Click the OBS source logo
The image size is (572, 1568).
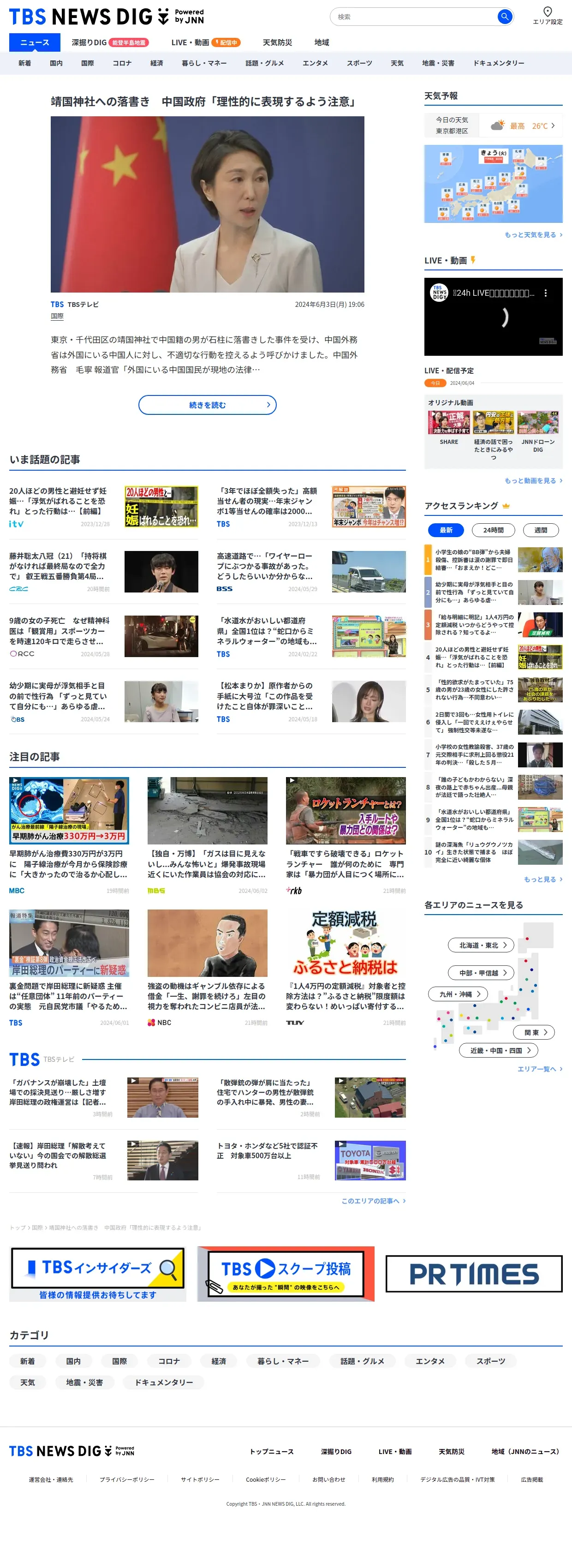click(x=18, y=719)
